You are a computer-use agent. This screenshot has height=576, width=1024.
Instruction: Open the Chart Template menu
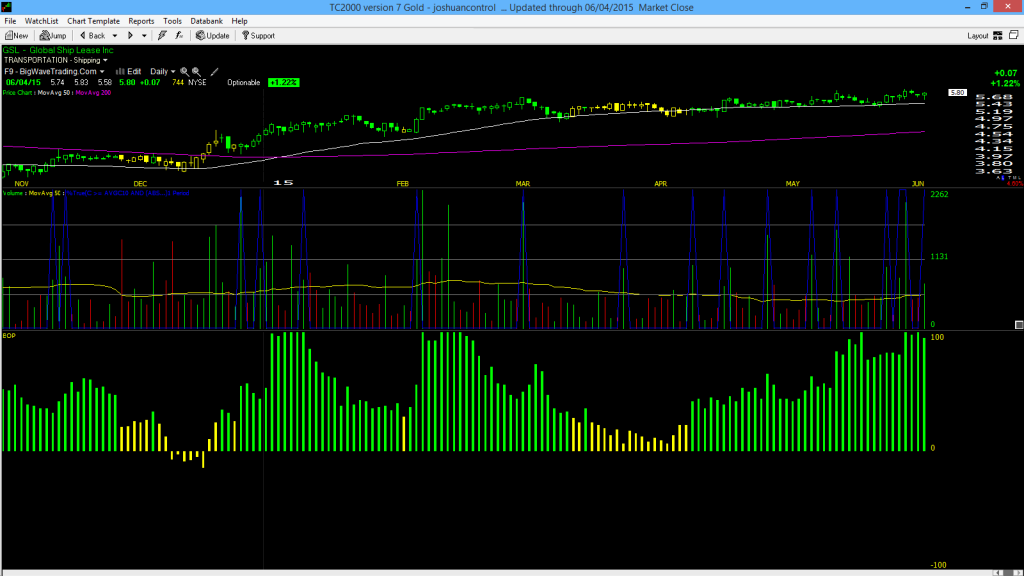tap(93, 21)
